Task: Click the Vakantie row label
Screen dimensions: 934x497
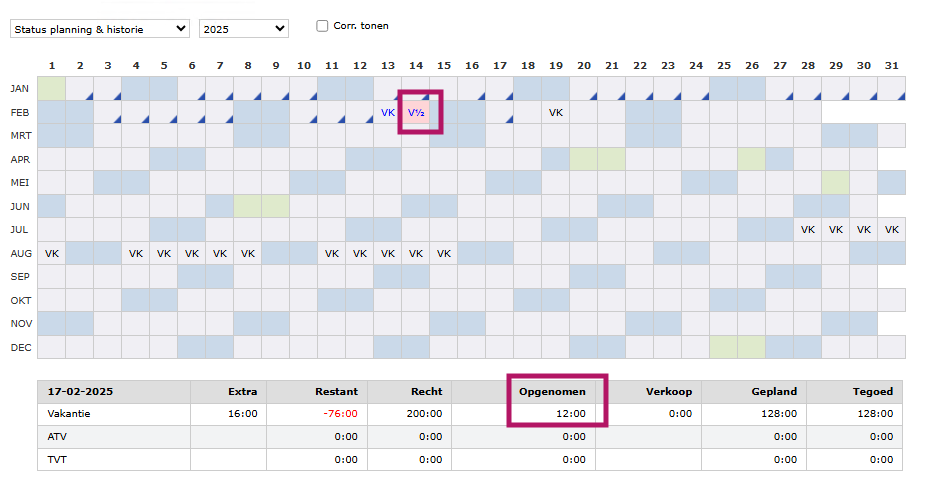Action: click(68, 413)
